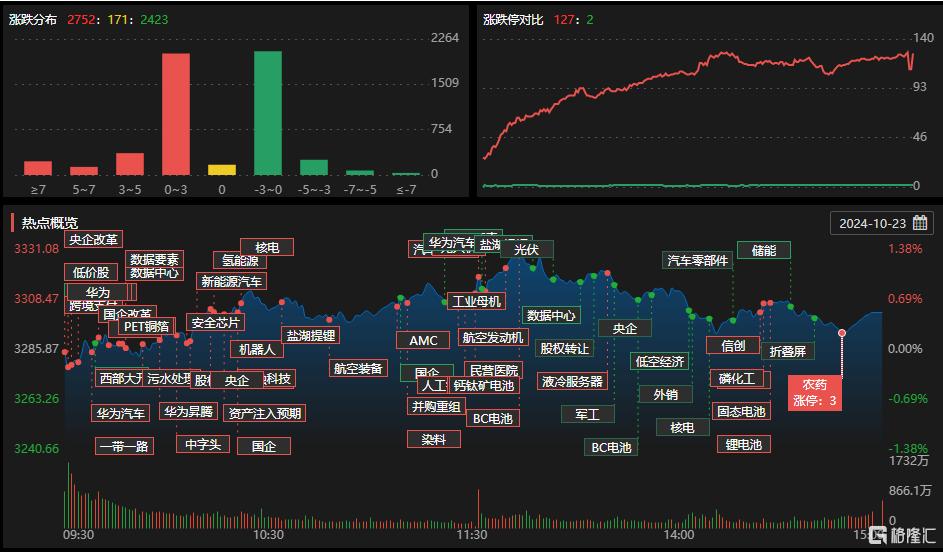
Task: Open the 光伏 green sector tag
Action: click(x=526, y=249)
